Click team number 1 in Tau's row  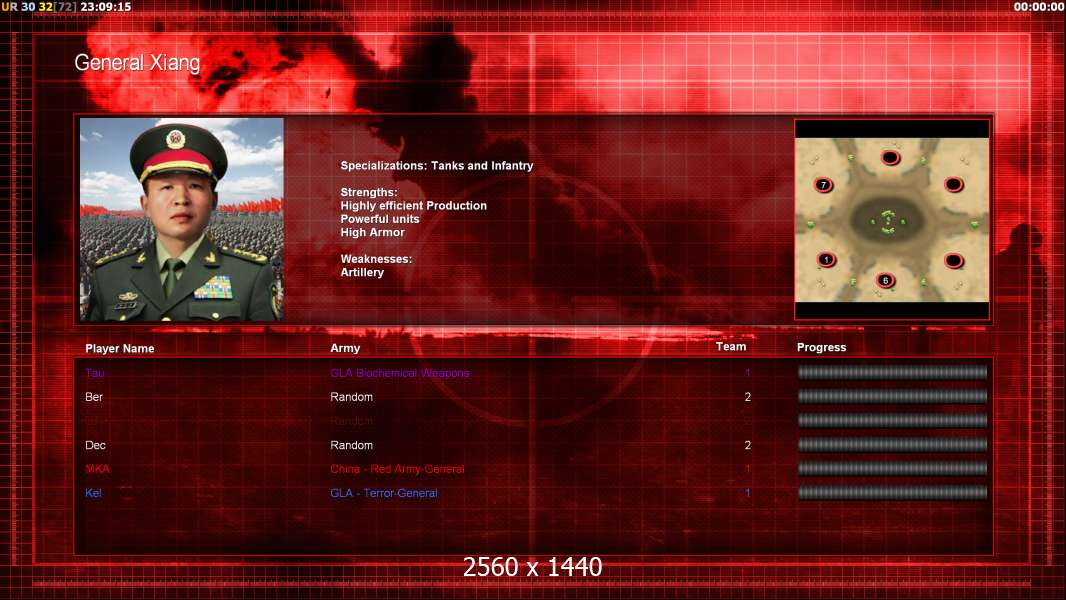747,372
